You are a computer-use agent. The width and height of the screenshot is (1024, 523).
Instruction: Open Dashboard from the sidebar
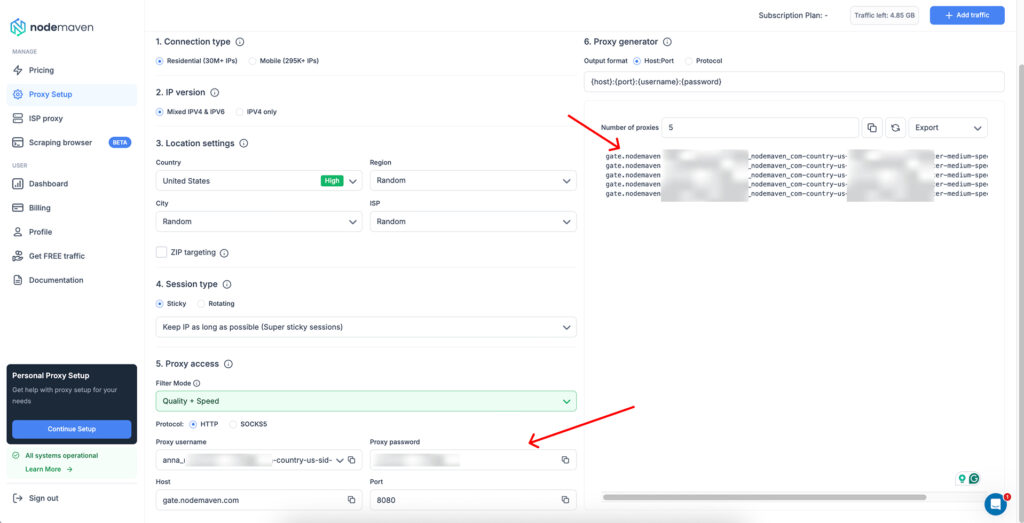48,184
